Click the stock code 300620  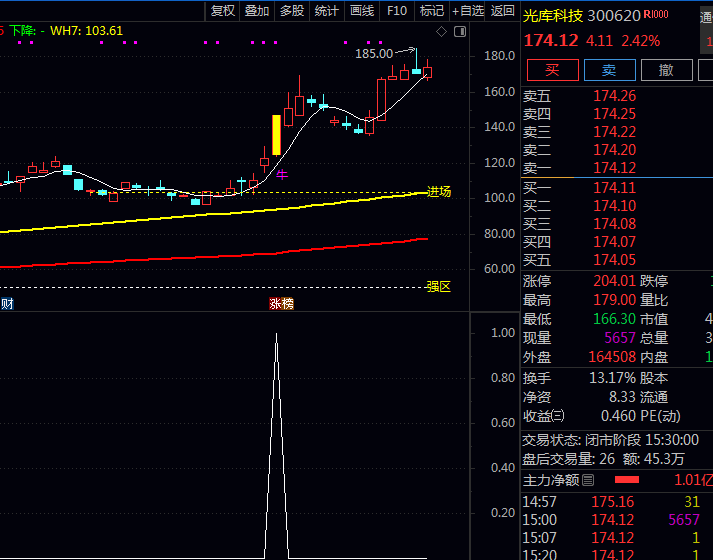(614, 16)
